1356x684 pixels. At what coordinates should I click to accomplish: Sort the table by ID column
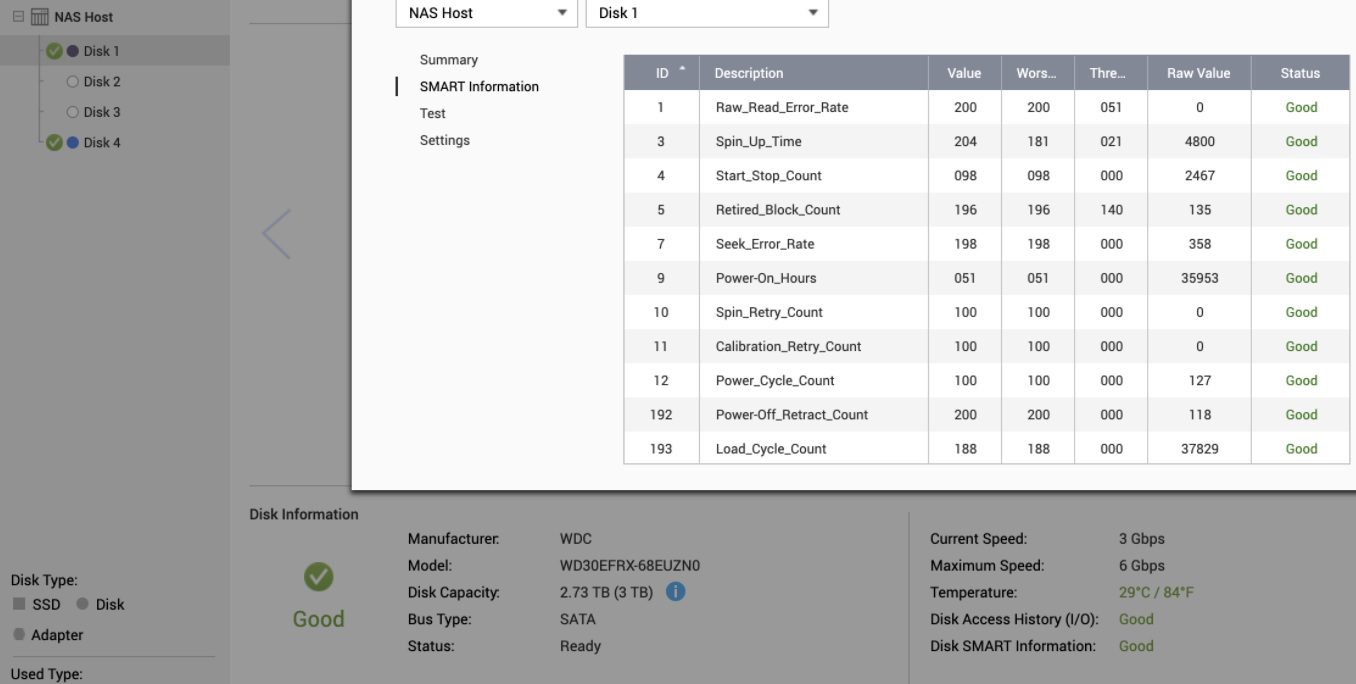(x=662, y=73)
